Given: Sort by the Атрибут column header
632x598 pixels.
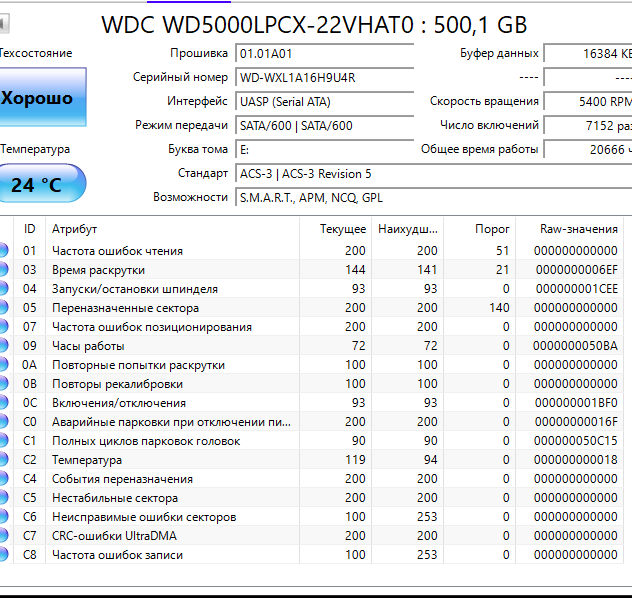Looking at the screenshot, I should (173, 229).
